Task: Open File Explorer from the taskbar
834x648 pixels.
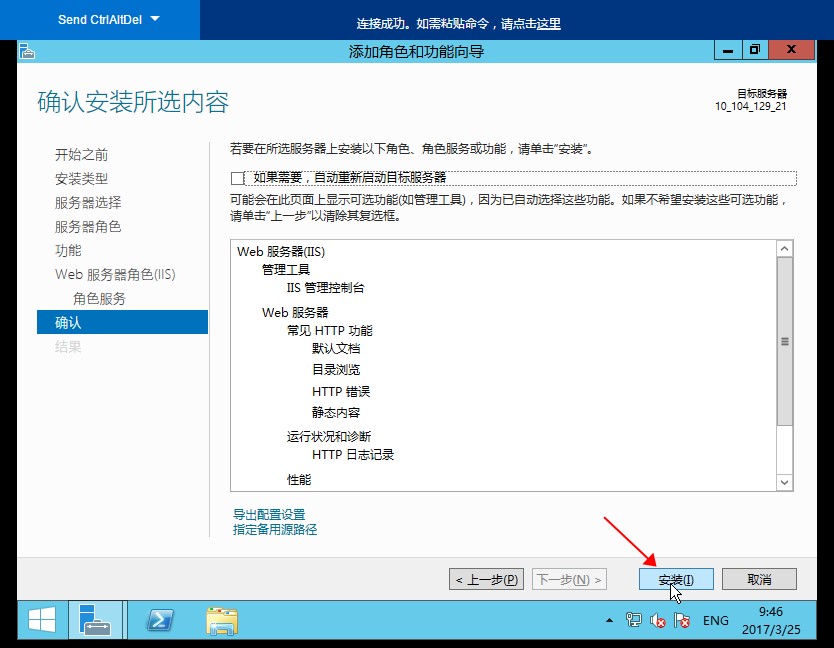Action: [x=222, y=621]
